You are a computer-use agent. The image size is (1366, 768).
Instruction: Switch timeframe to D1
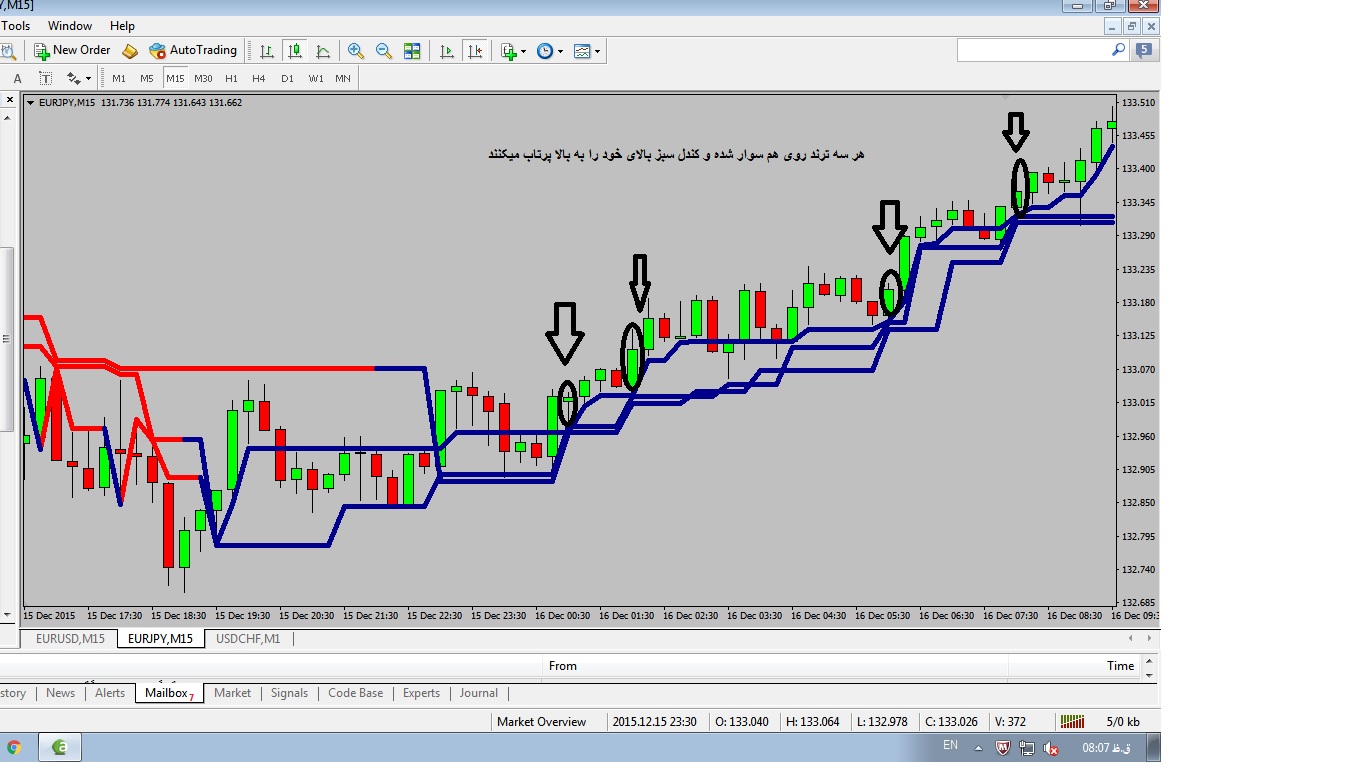[x=287, y=78]
